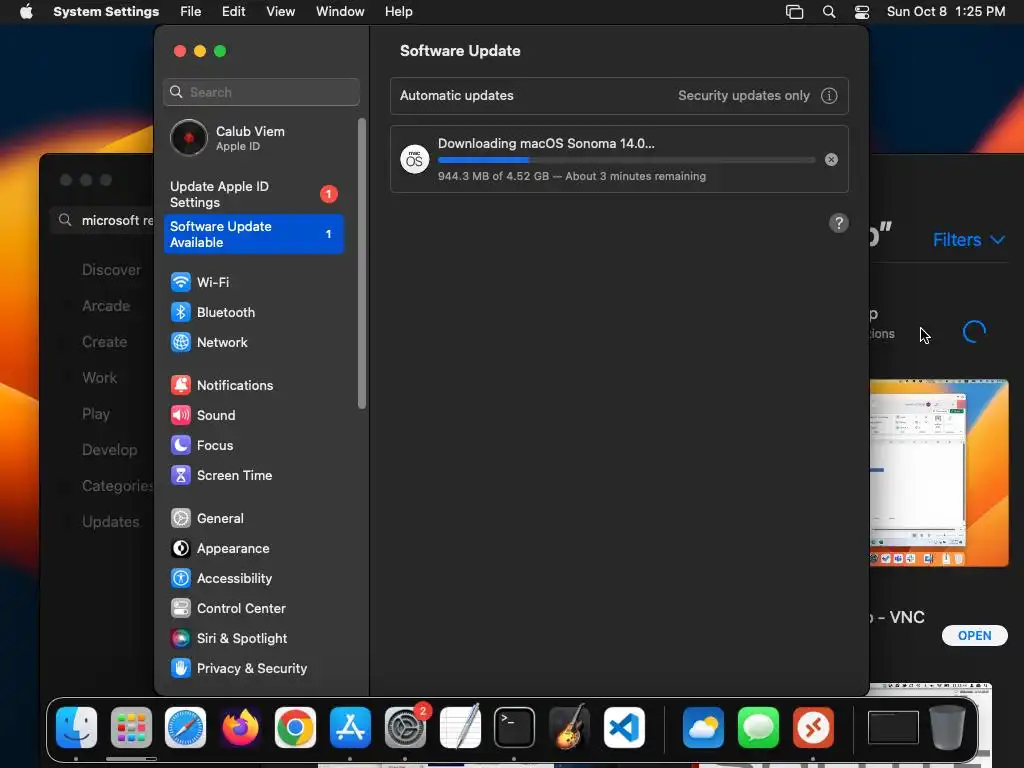Select Software Update Available item
The height and width of the screenshot is (768, 1024).
(x=253, y=234)
